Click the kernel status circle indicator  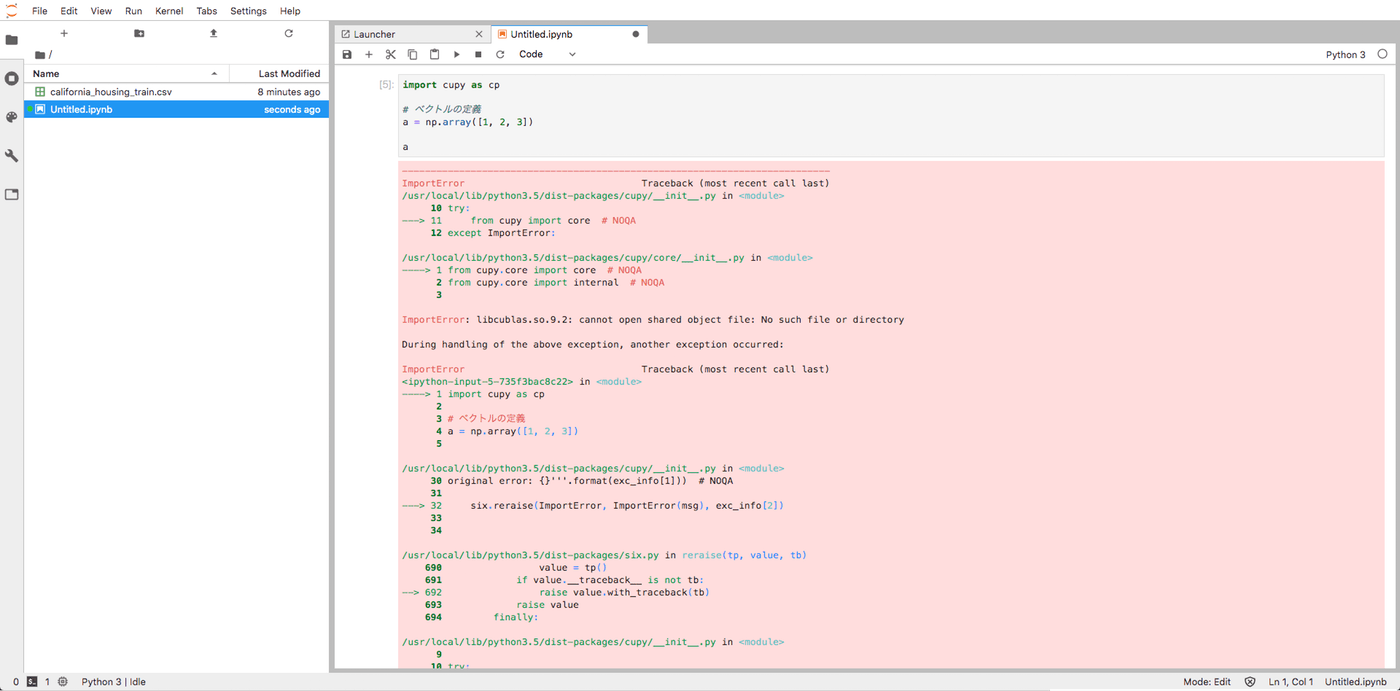(1382, 54)
